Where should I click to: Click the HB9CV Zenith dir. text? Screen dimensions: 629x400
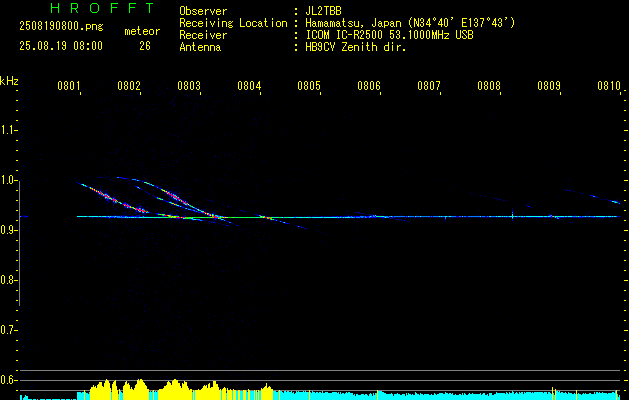click(356, 47)
